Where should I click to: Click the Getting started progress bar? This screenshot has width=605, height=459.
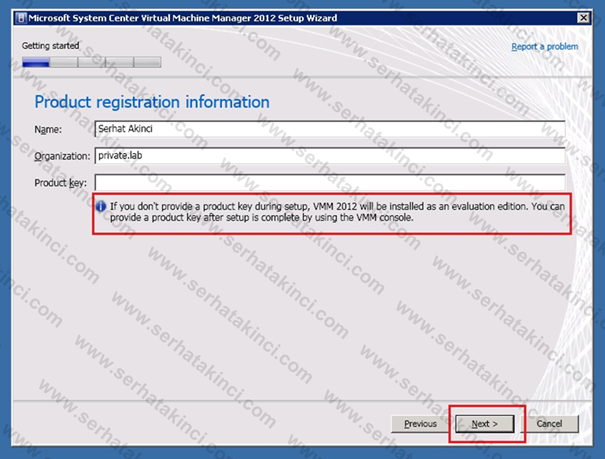(91, 62)
